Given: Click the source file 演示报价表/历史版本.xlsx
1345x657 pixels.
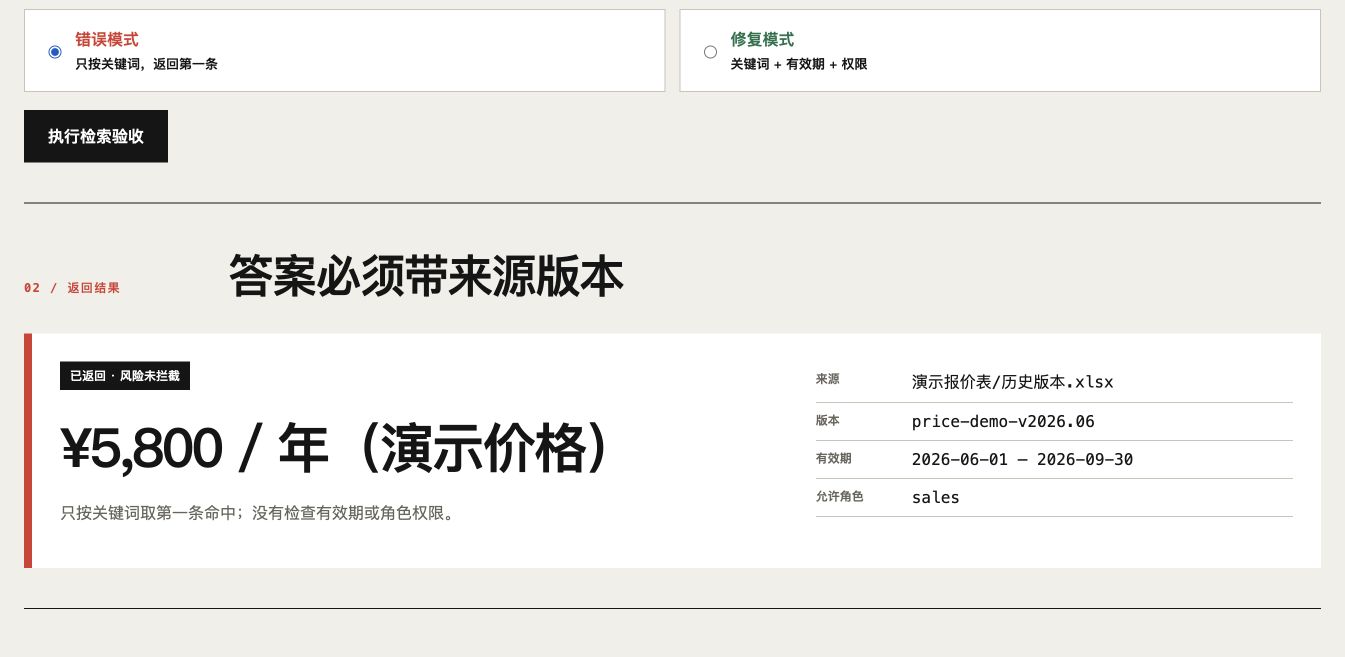Looking at the screenshot, I should tap(1012, 382).
